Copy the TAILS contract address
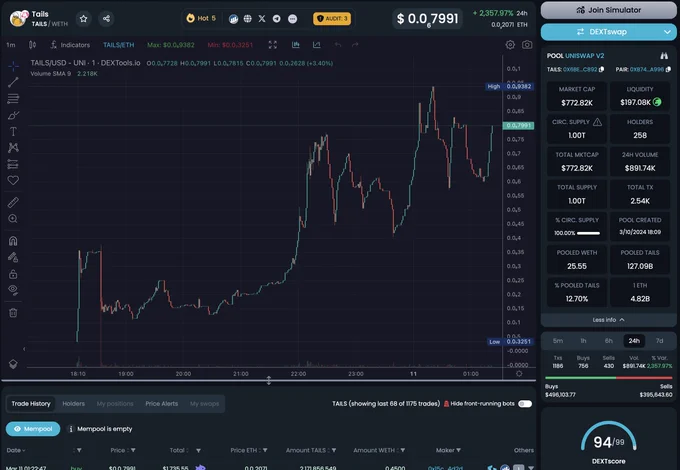Image resolution: width=680 pixels, height=470 pixels. [601, 69]
